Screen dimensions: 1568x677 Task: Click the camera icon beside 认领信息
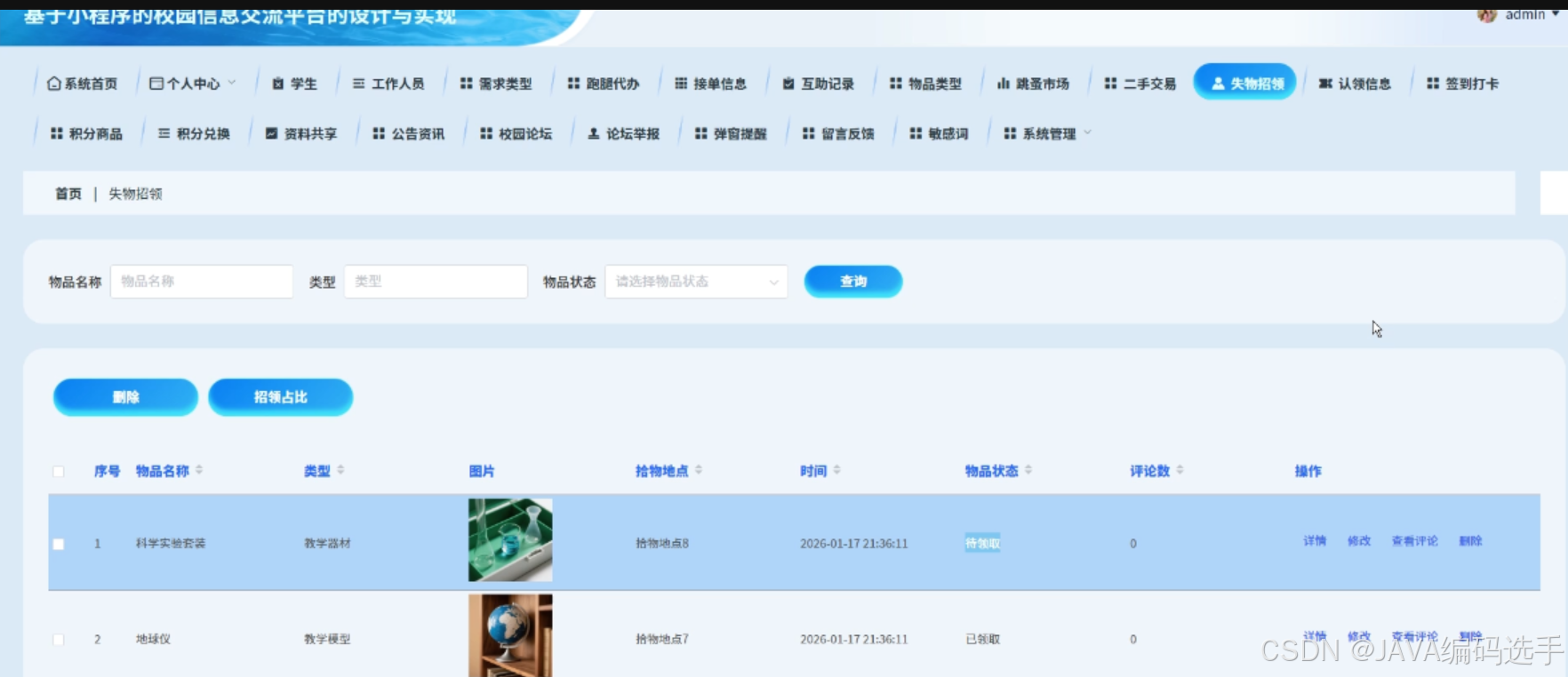tap(1325, 84)
